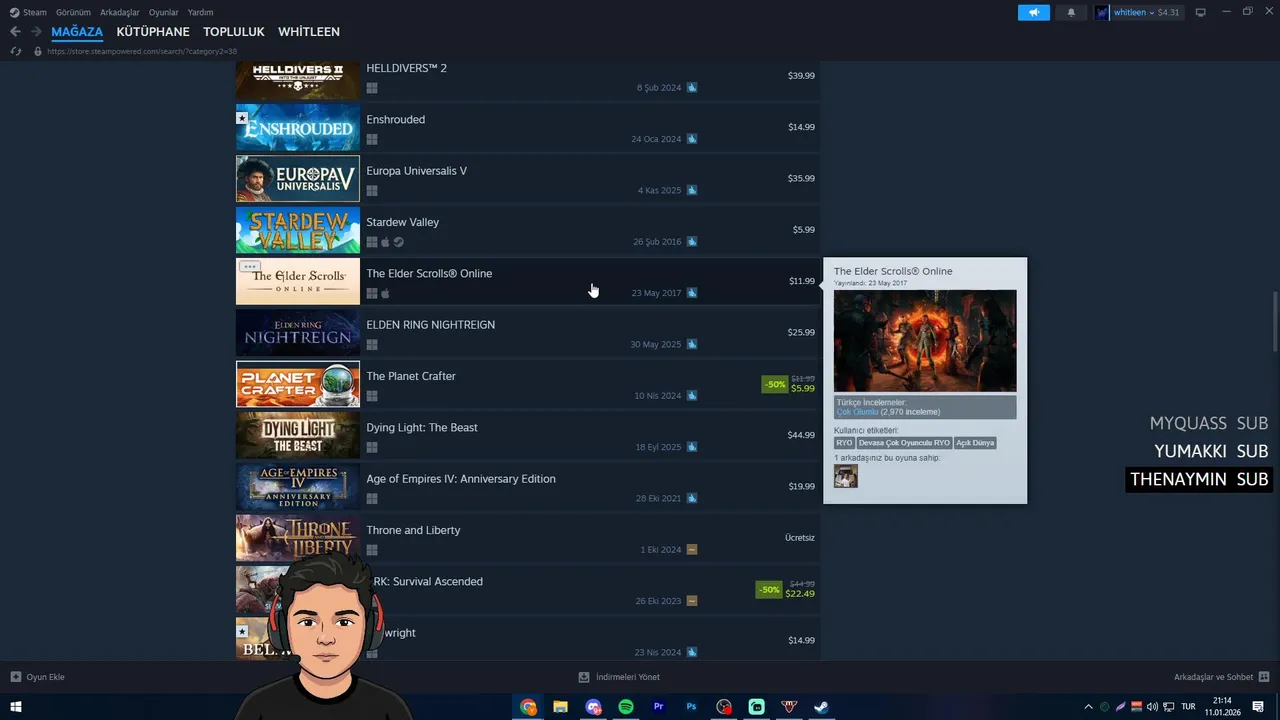This screenshot has height=720, width=1280.
Task: Click İndirmeleri Yönet at the bottom
Action: (618, 677)
